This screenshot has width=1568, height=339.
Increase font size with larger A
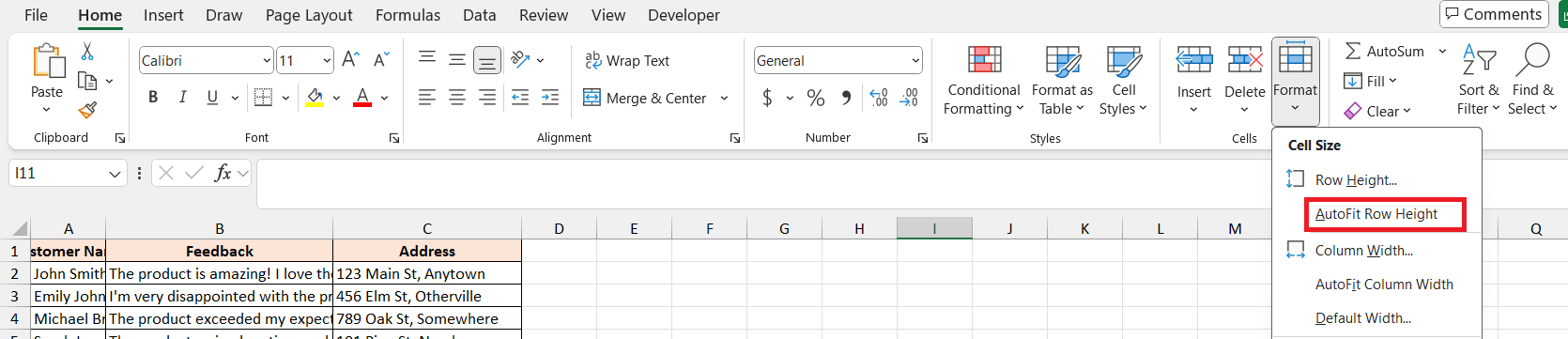coord(350,60)
